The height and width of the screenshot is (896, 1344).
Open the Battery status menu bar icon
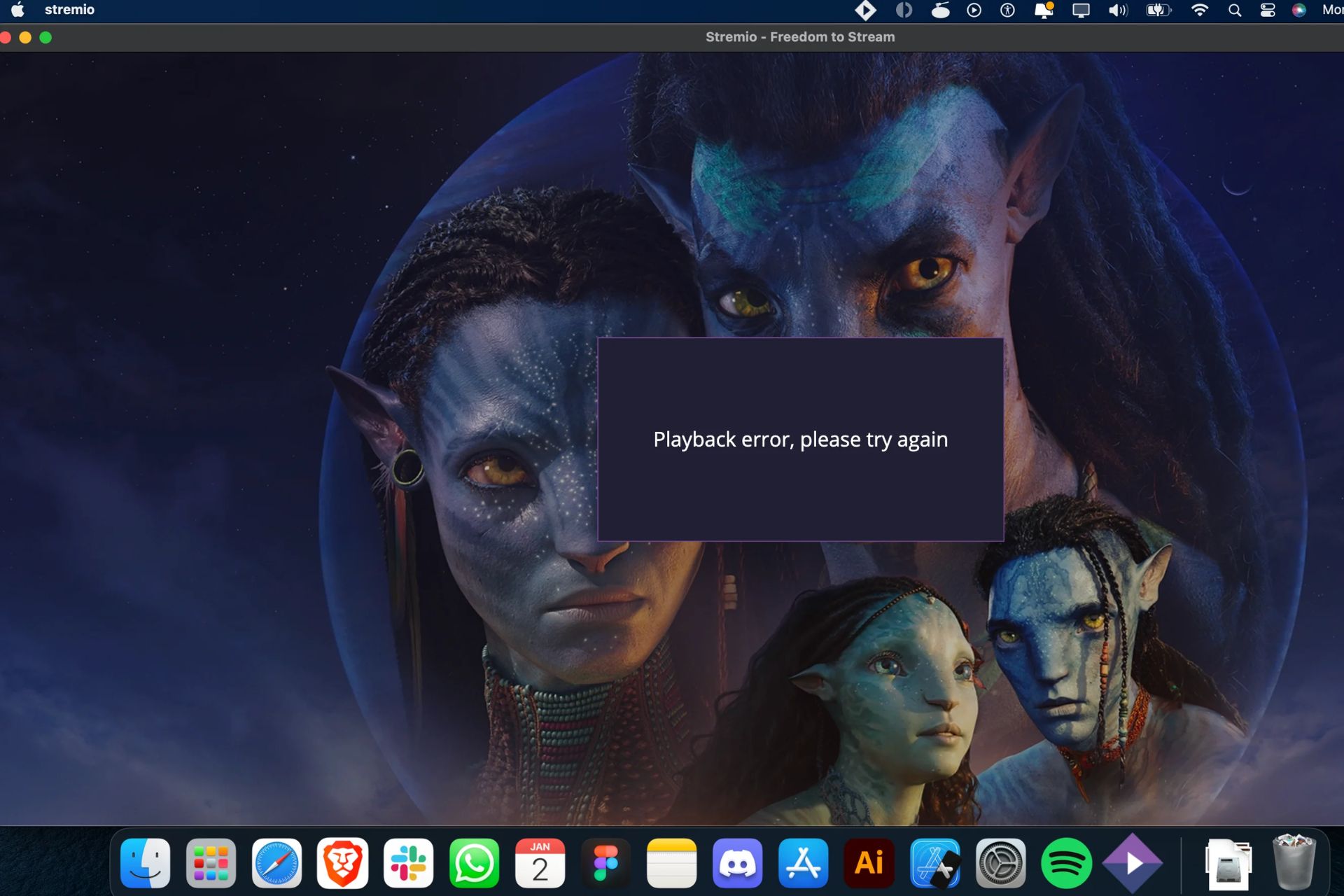tap(1158, 10)
